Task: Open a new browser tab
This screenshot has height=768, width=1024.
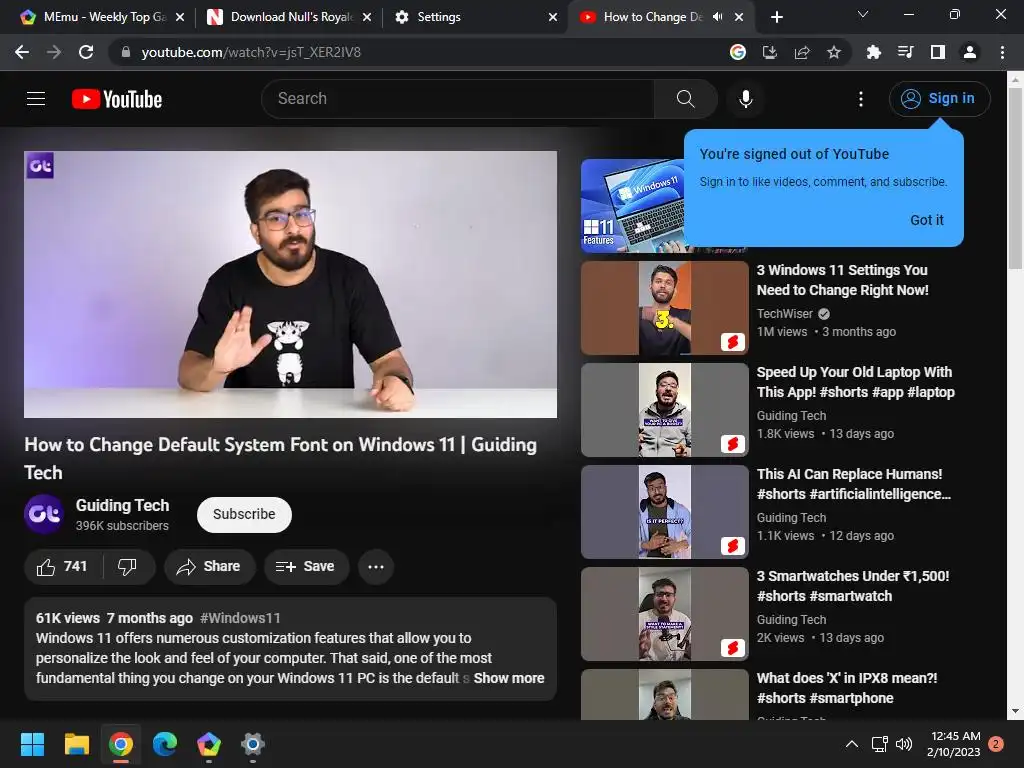Action: click(x=776, y=17)
